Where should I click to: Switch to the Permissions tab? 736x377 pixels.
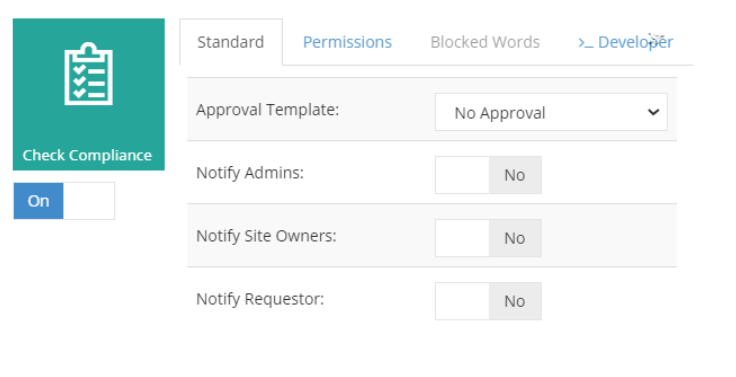pyautogui.click(x=347, y=42)
